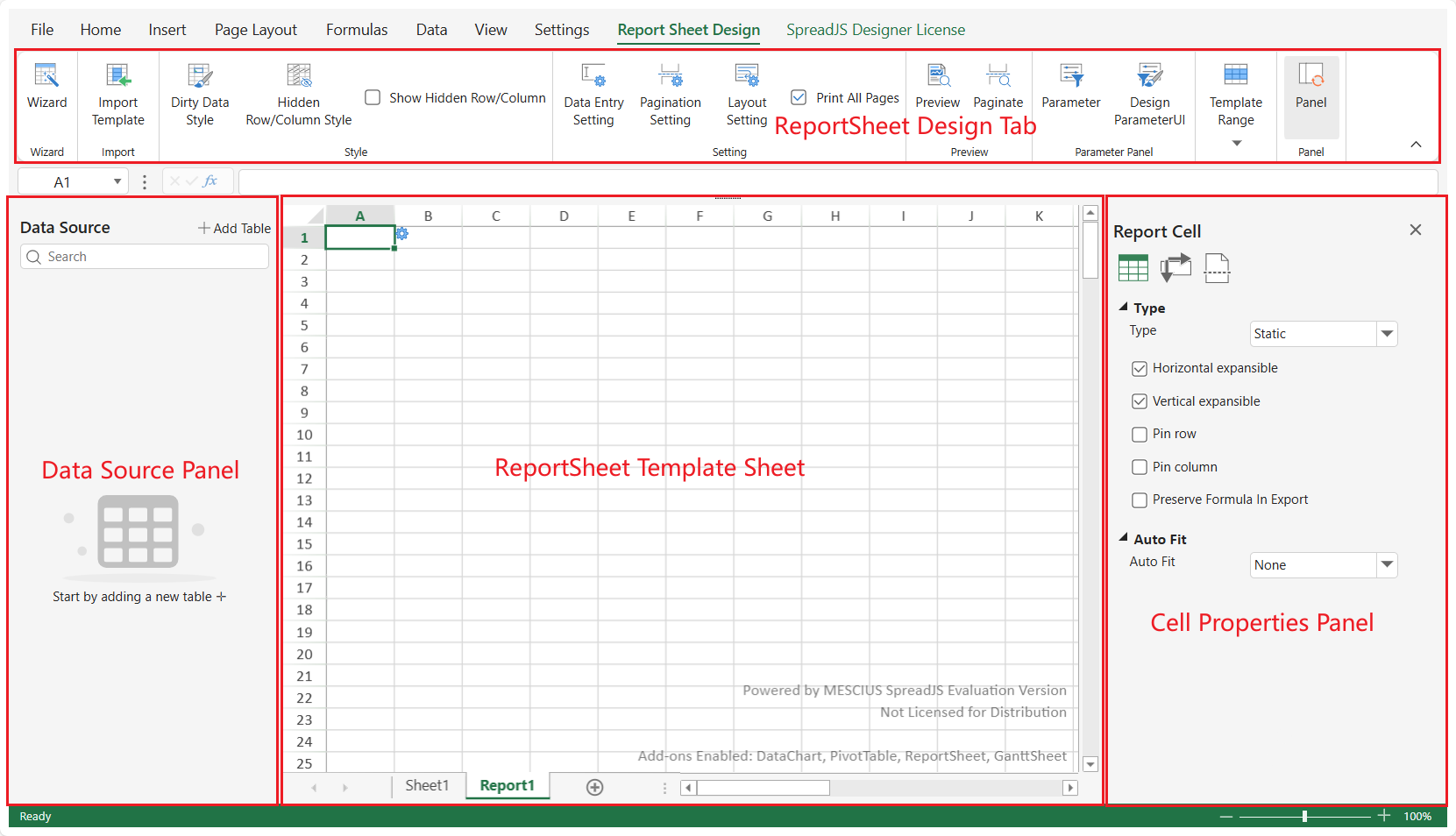Click the zoom slider handle
The height and width of the screenshot is (836, 1456).
[1304, 816]
